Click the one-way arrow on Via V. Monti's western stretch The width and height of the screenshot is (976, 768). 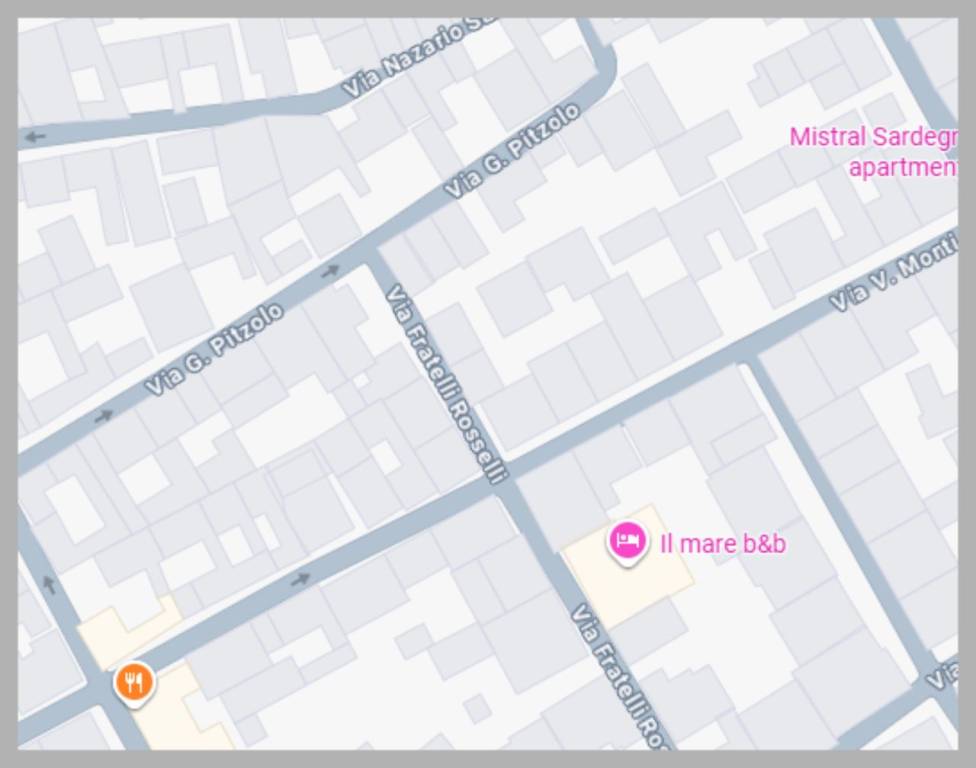(301, 579)
